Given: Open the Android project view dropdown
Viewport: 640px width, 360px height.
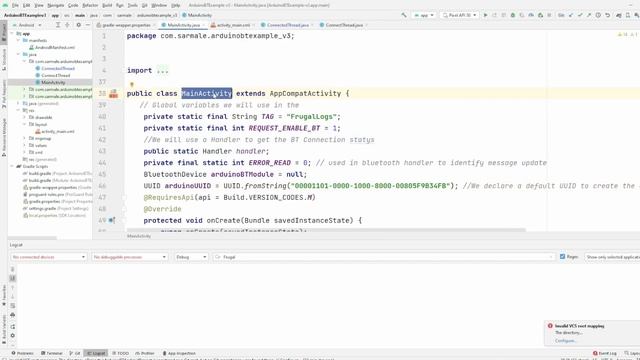Looking at the screenshot, I should [x=27, y=25].
